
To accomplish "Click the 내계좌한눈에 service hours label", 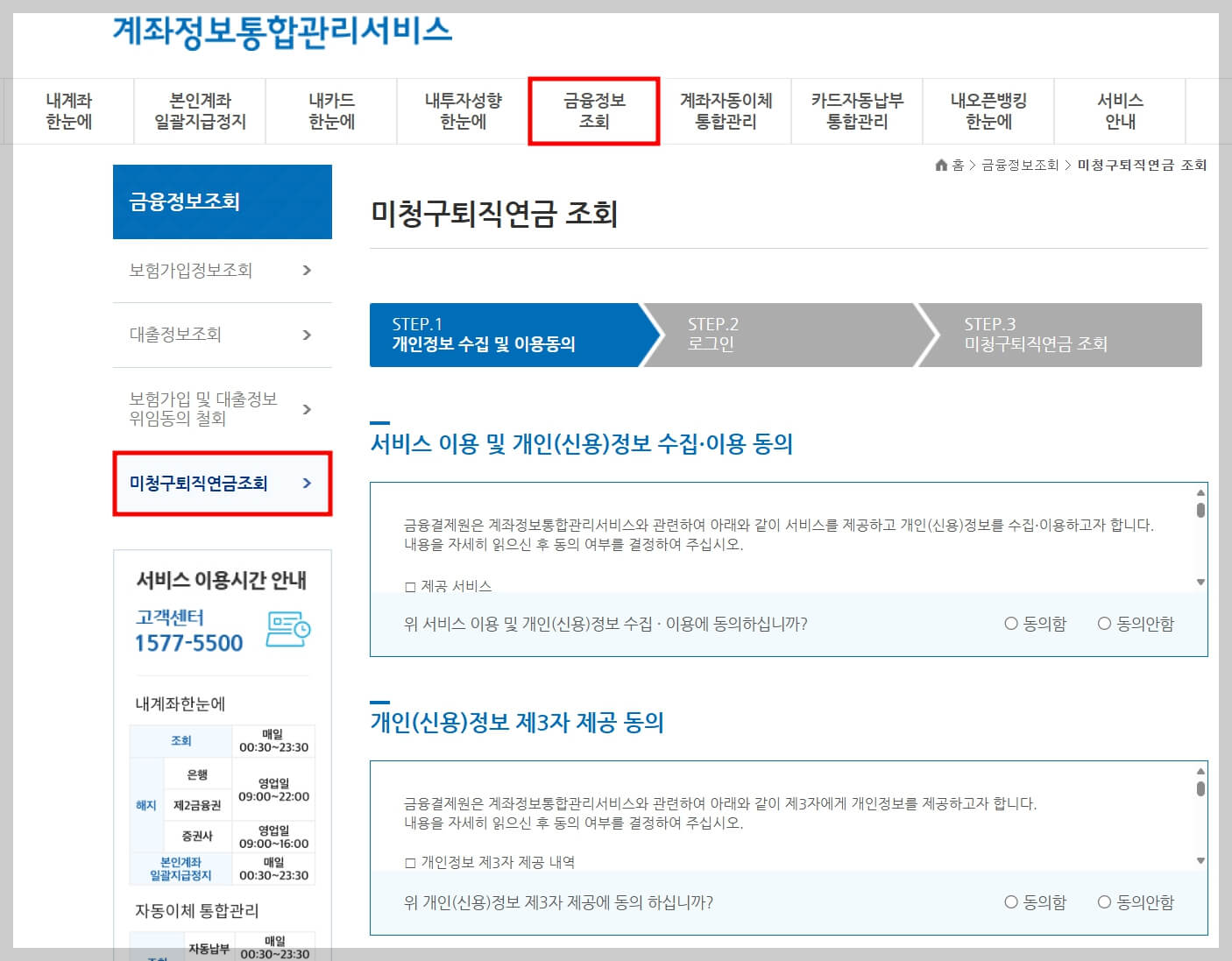I will 181,703.
